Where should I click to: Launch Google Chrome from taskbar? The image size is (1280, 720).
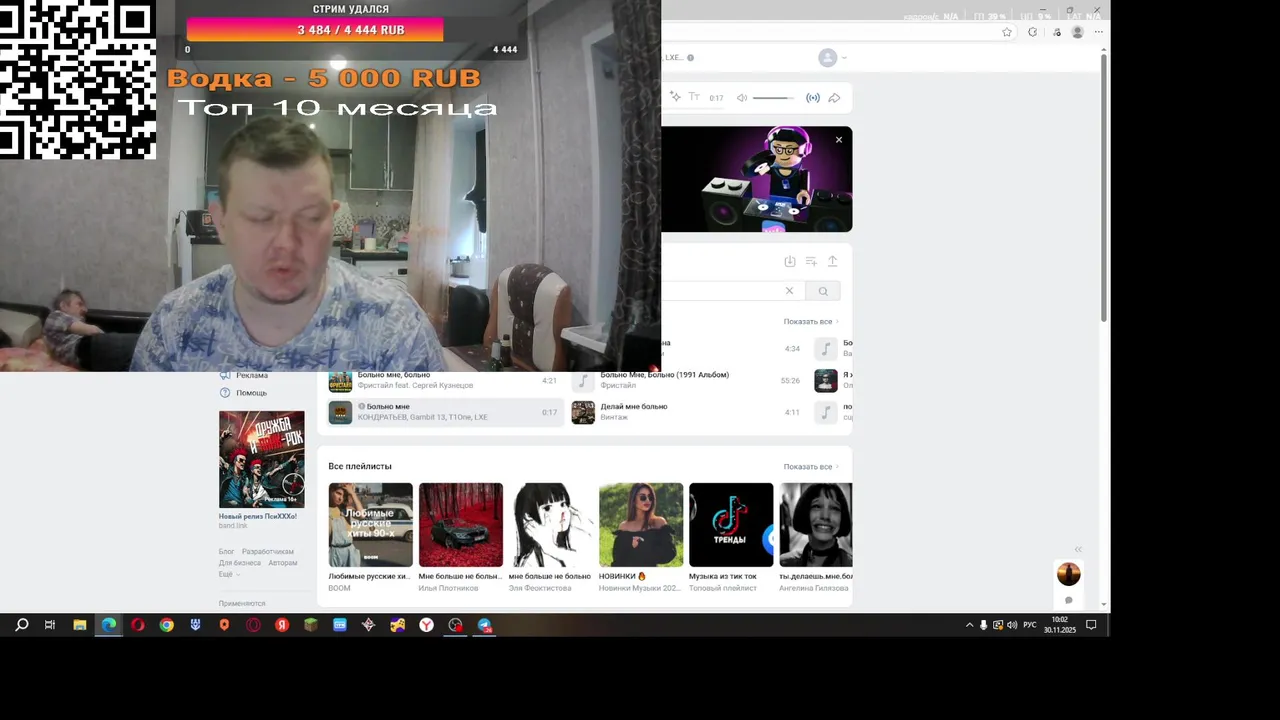pyautogui.click(x=166, y=625)
